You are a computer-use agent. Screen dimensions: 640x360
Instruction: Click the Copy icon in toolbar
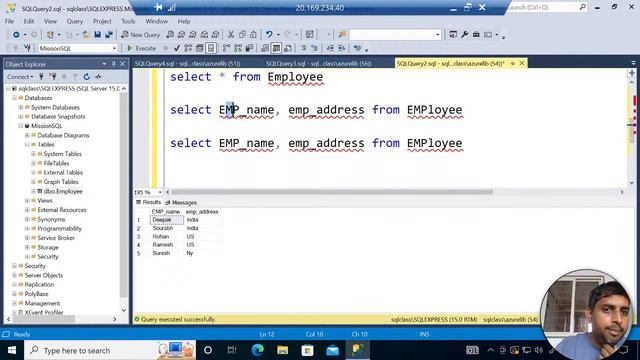[x=242, y=35]
